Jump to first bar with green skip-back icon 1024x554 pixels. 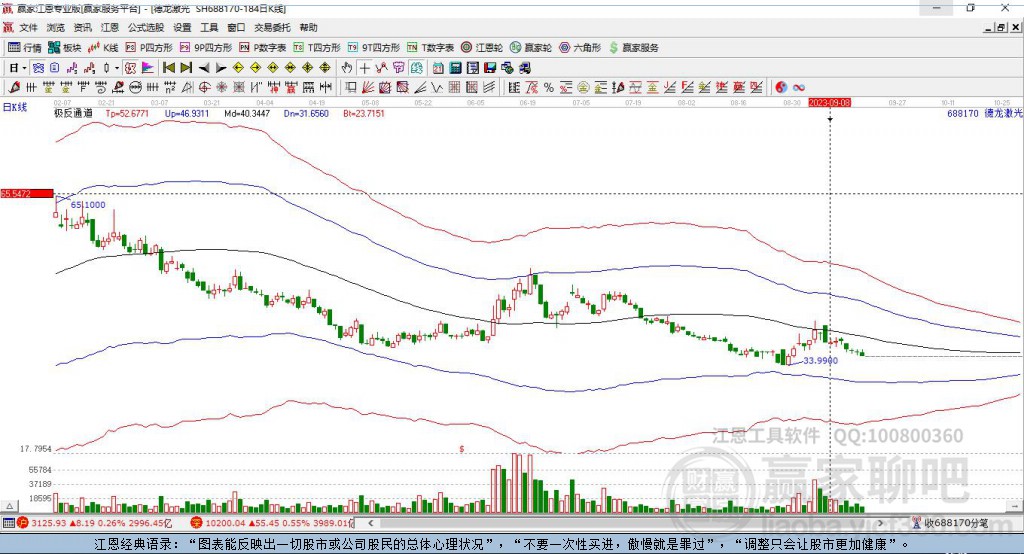pos(168,68)
